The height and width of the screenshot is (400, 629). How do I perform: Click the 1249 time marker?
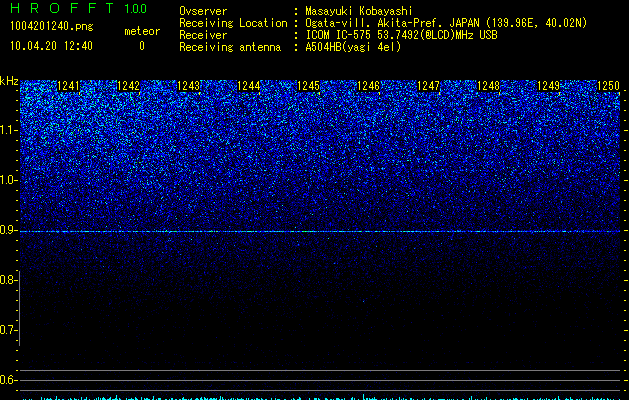pos(548,86)
